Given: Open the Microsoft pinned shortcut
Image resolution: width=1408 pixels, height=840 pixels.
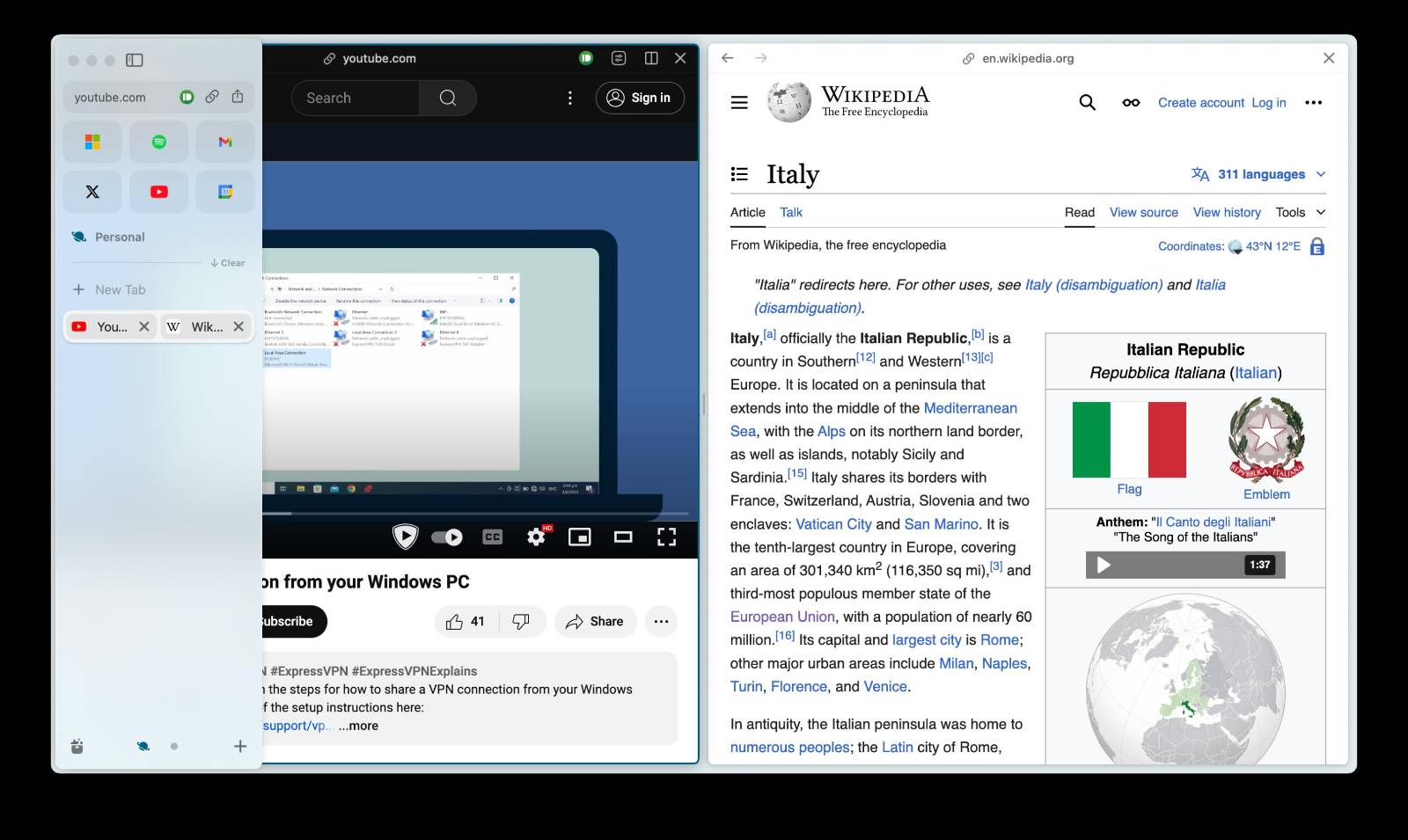Looking at the screenshot, I should (x=92, y=142).
